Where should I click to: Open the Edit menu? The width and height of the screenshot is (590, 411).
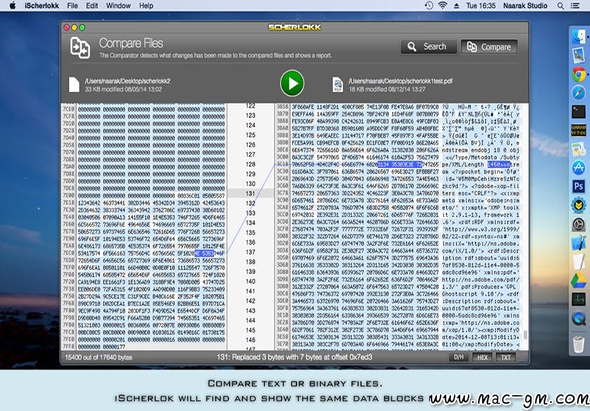click(x=92, y=6)
